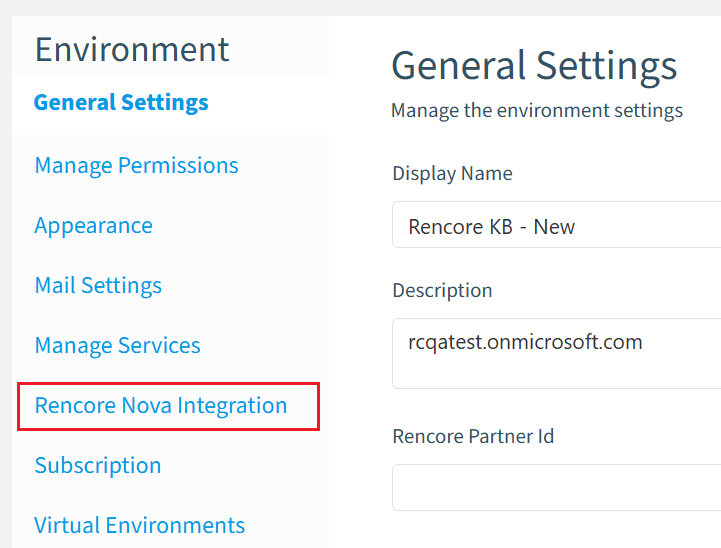
Task: Open General Settings in sidebar
Action: [x=121, y=102]
